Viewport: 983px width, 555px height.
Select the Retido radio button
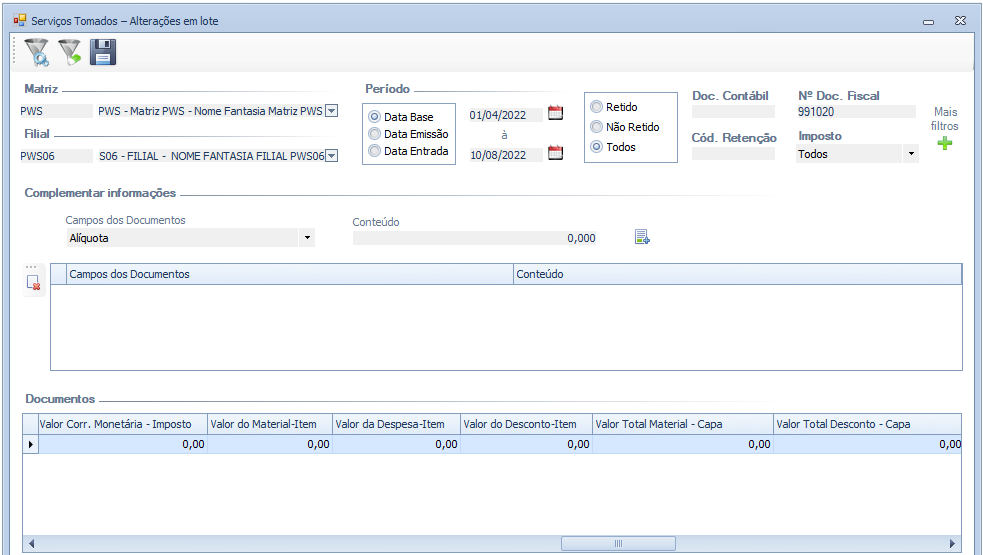pos(597,107)
